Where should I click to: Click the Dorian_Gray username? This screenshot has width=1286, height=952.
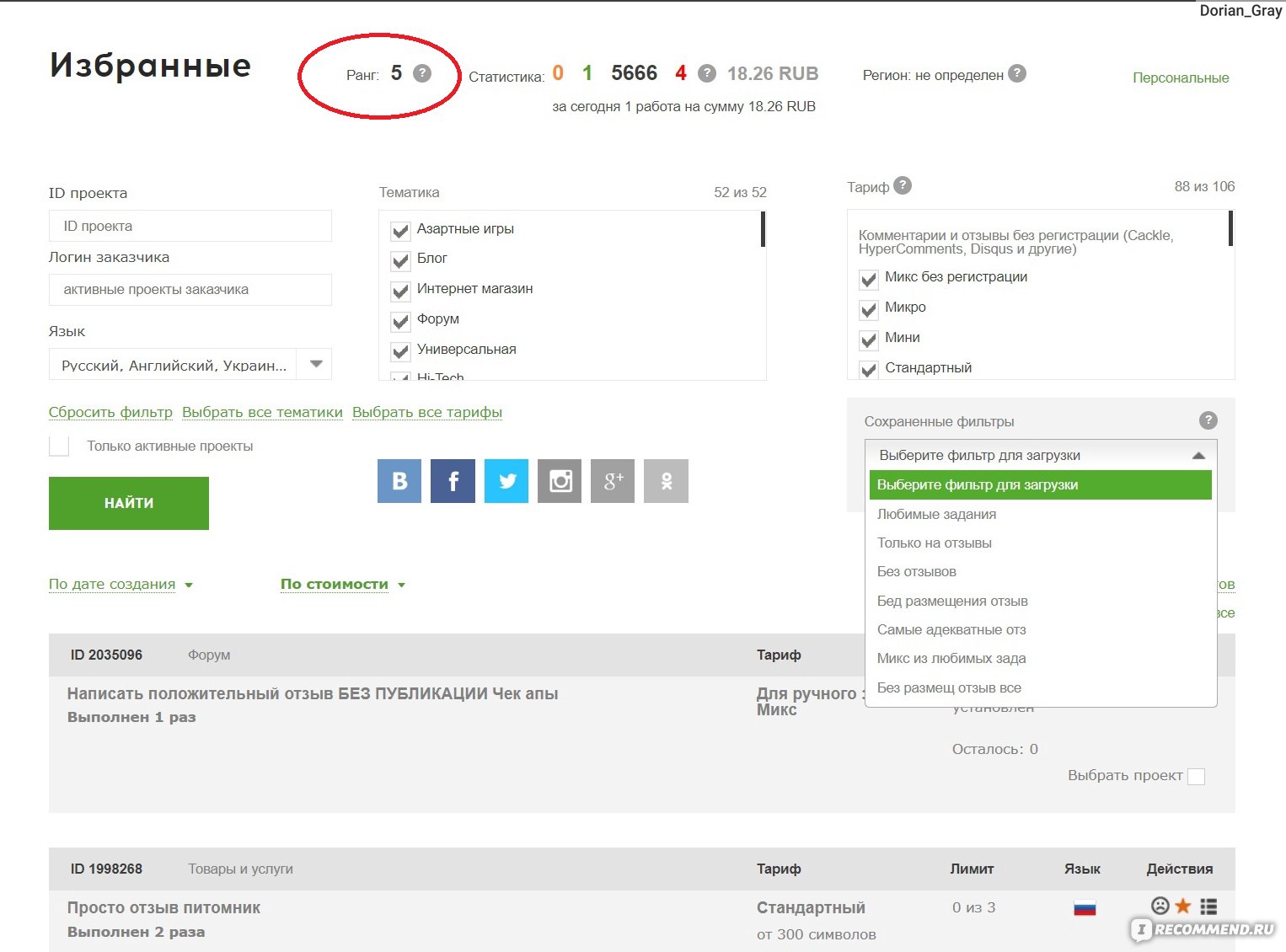pyautogui.click(x=1240, y=10)
